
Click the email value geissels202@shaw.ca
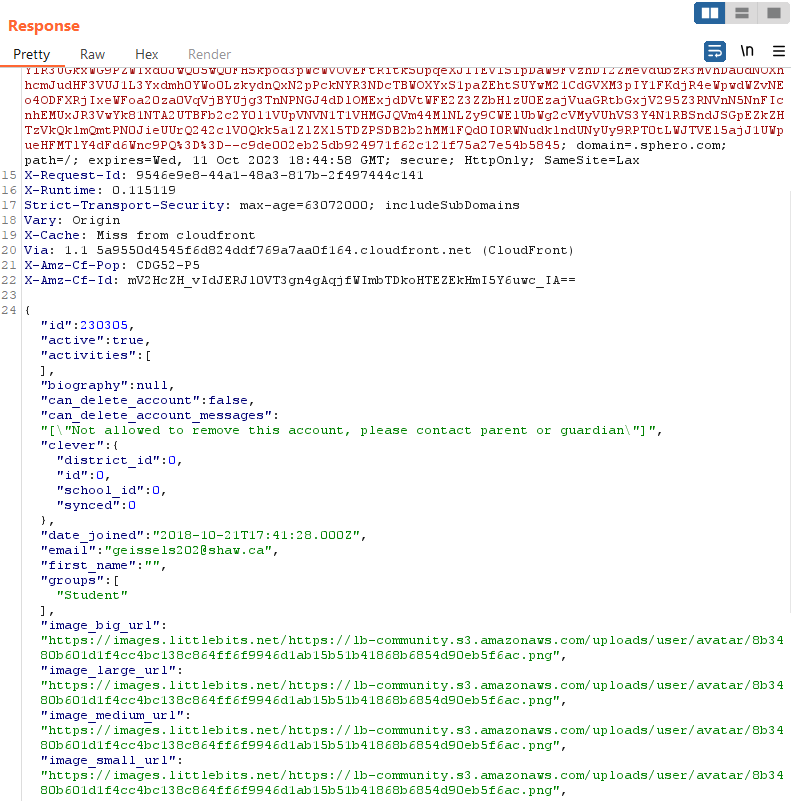tap(188, 550)
